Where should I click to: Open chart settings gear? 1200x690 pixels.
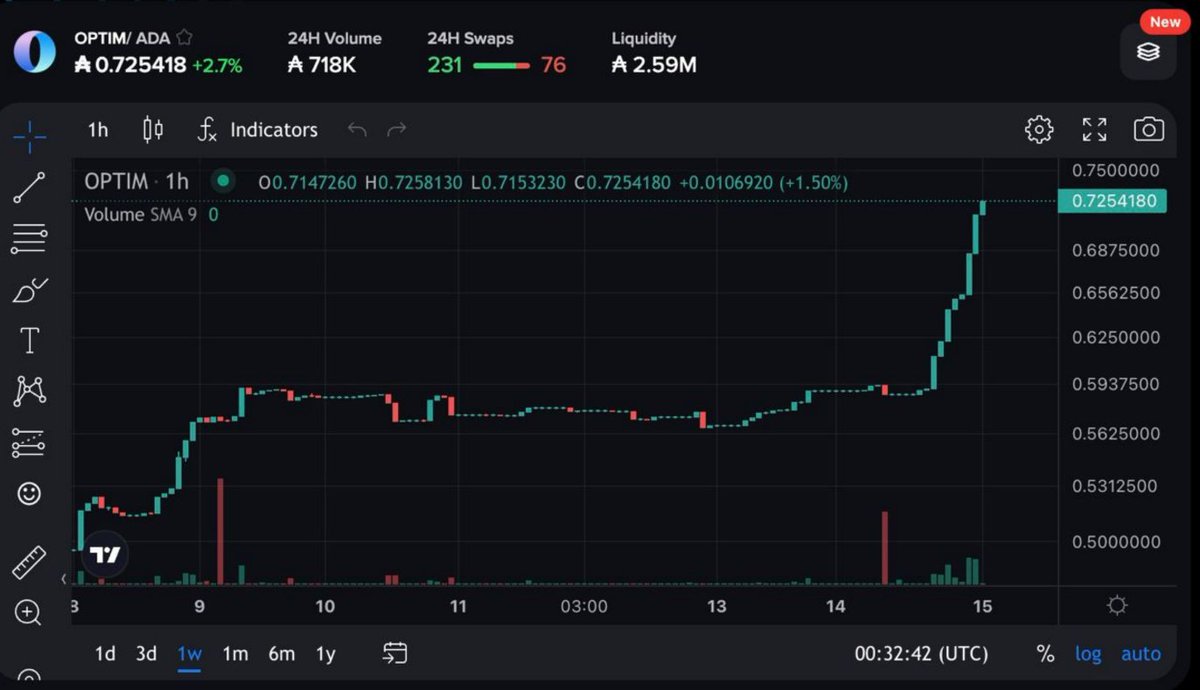point(1039,129)
